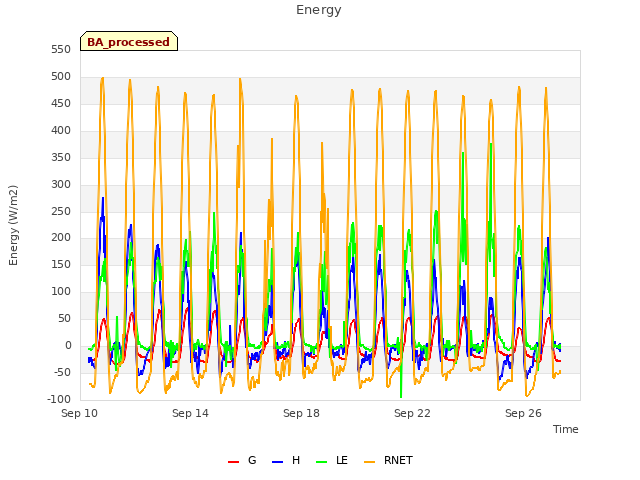Click the 100 y-axis tick label
640x480 pixels.
point(61,292)
